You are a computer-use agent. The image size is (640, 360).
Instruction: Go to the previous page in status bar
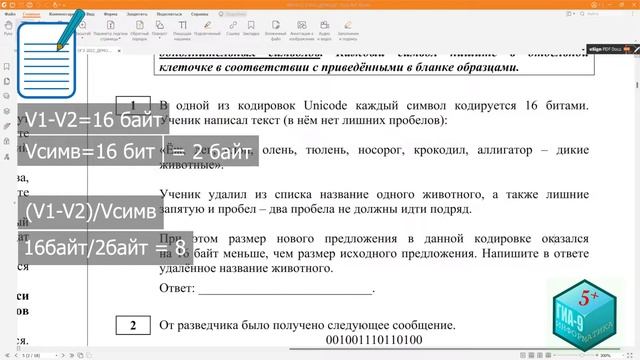(16, 356)
